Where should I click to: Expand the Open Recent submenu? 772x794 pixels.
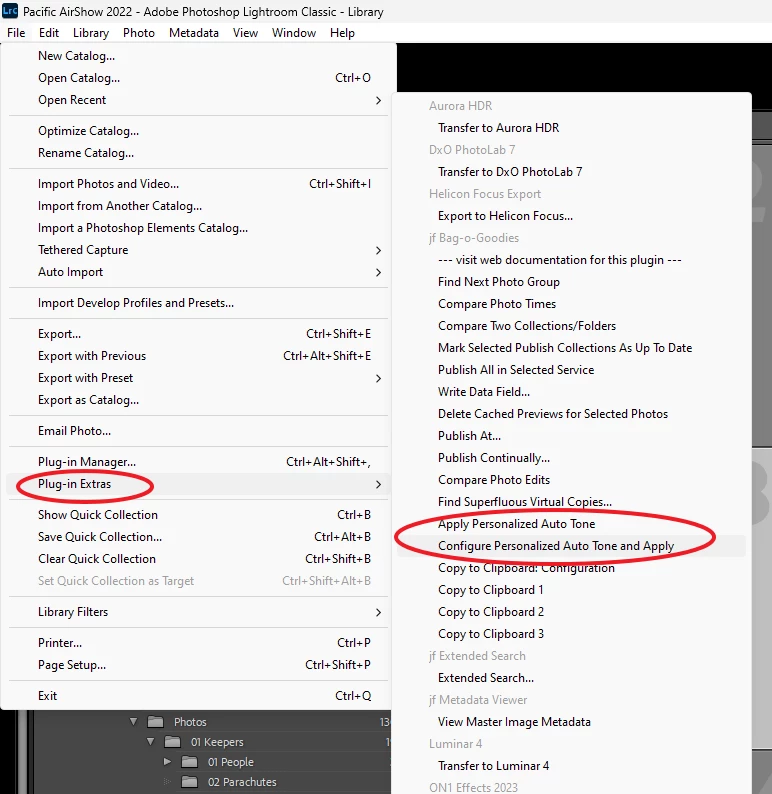(198, 100)
